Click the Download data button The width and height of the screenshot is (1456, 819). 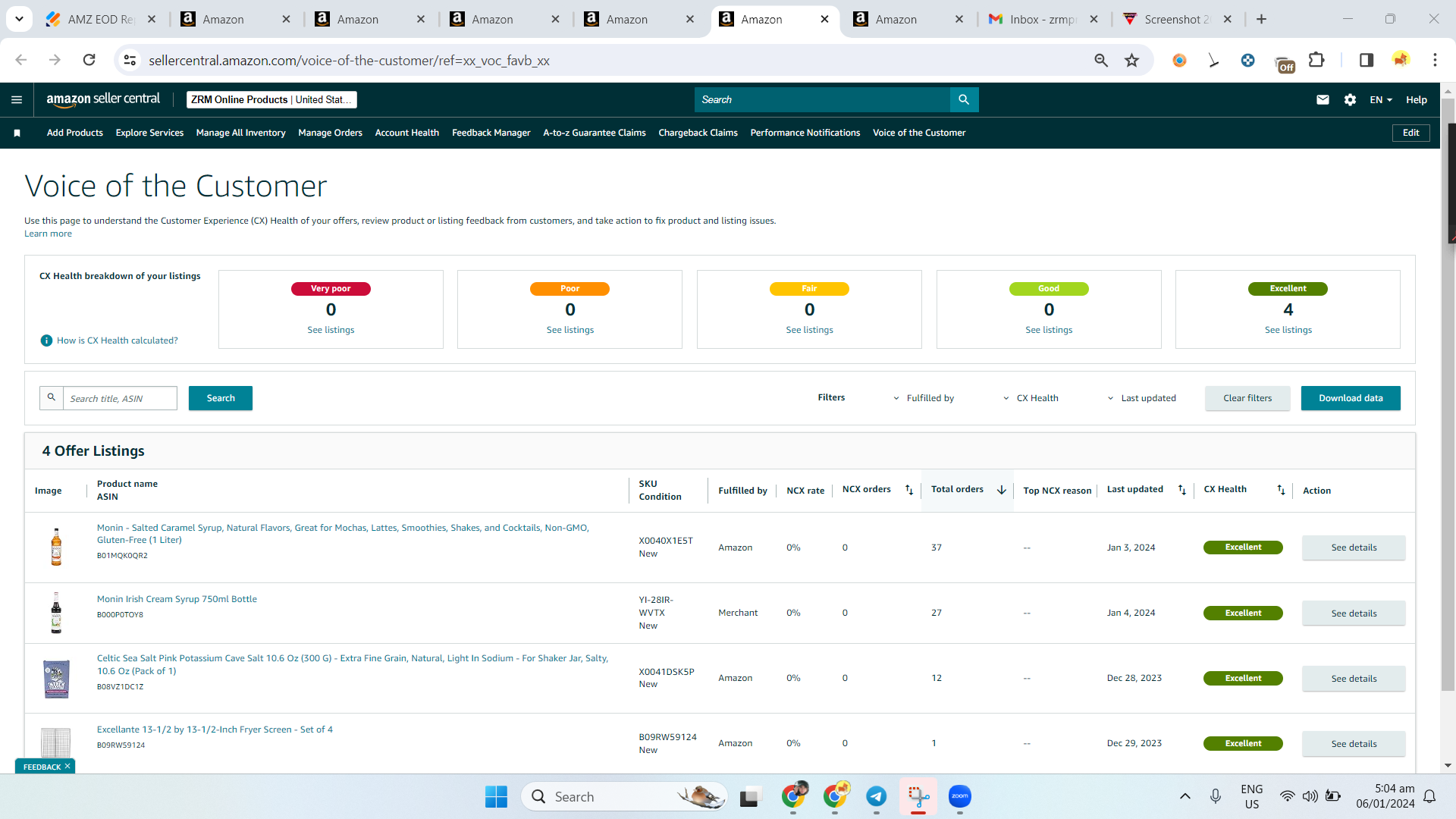[x=1351, y=398]
